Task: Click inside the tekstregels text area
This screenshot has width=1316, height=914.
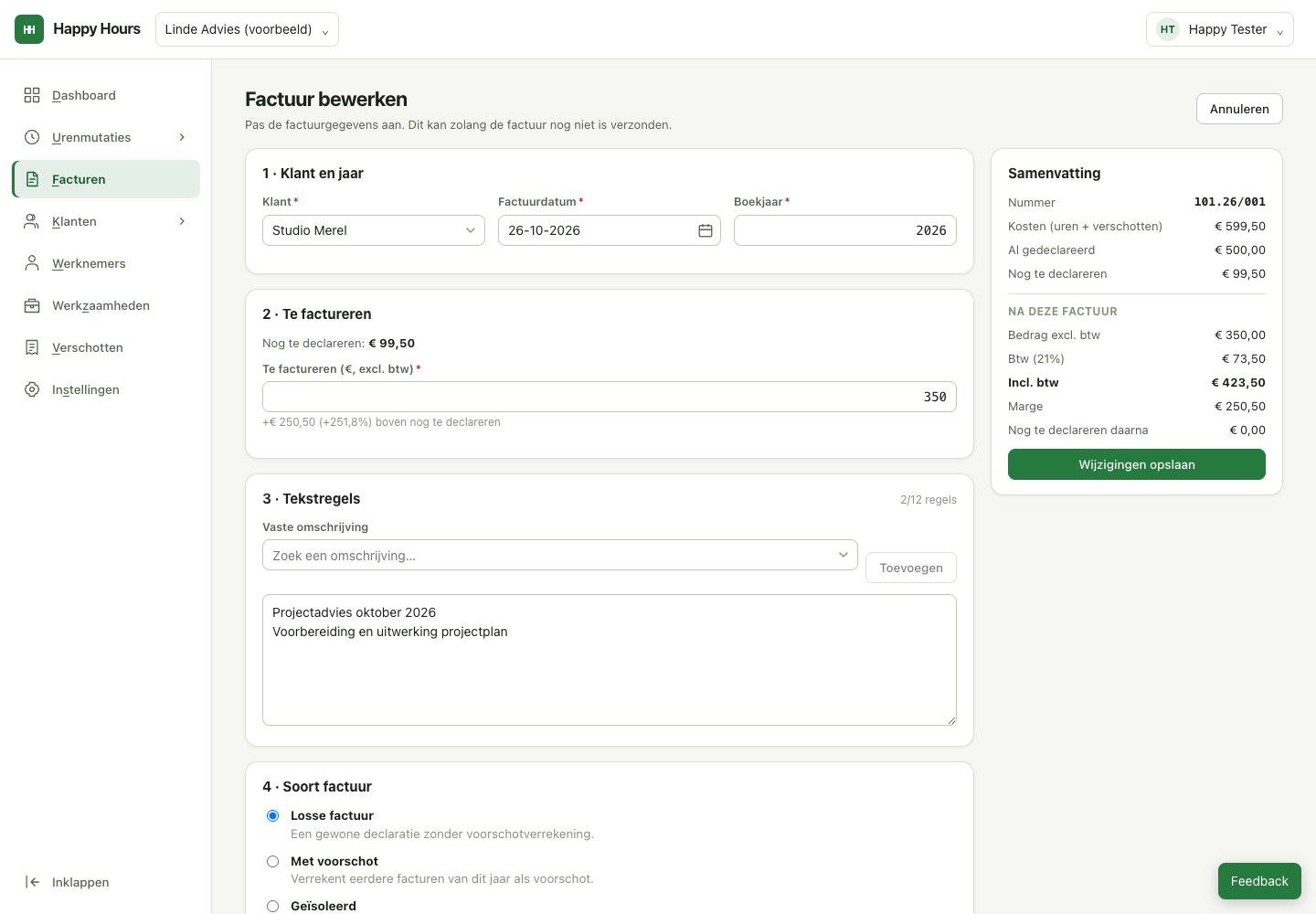Action: (x=610, y=660)
